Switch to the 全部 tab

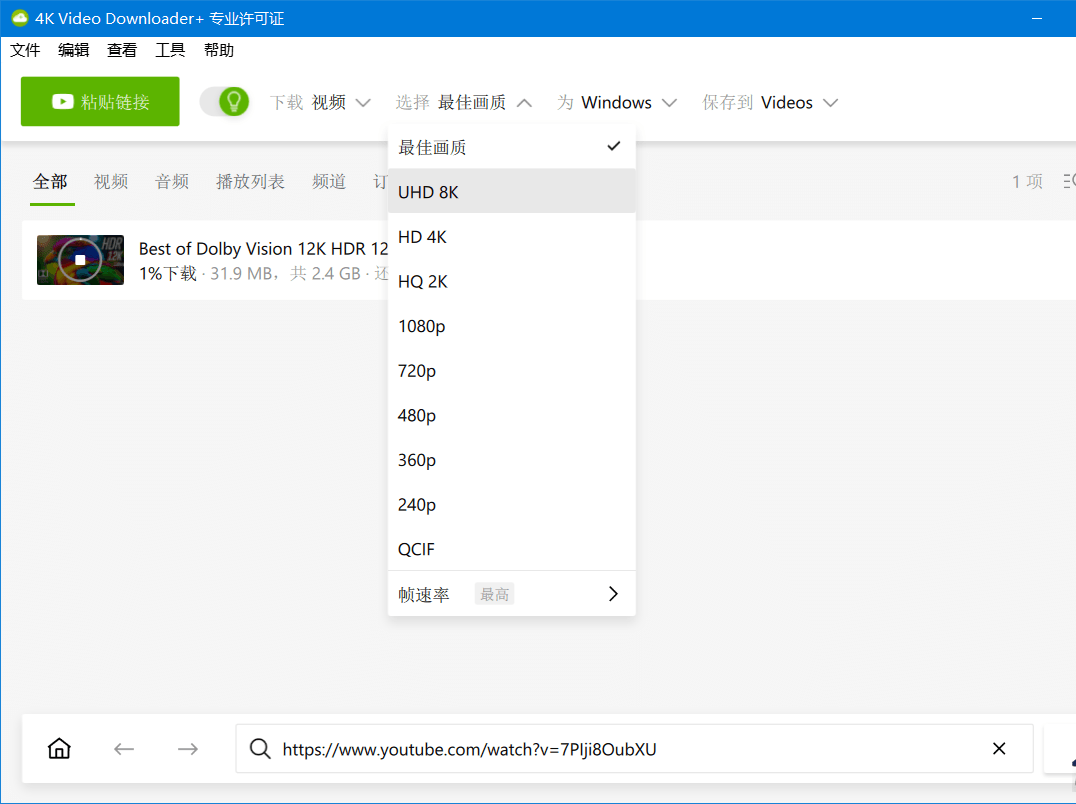(x=50, y=182)
